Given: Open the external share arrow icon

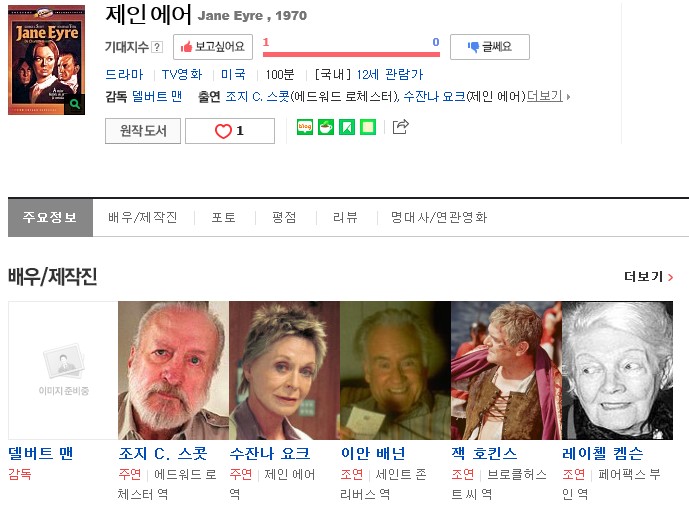Looking at the screenshot, I should pos(400,127).
